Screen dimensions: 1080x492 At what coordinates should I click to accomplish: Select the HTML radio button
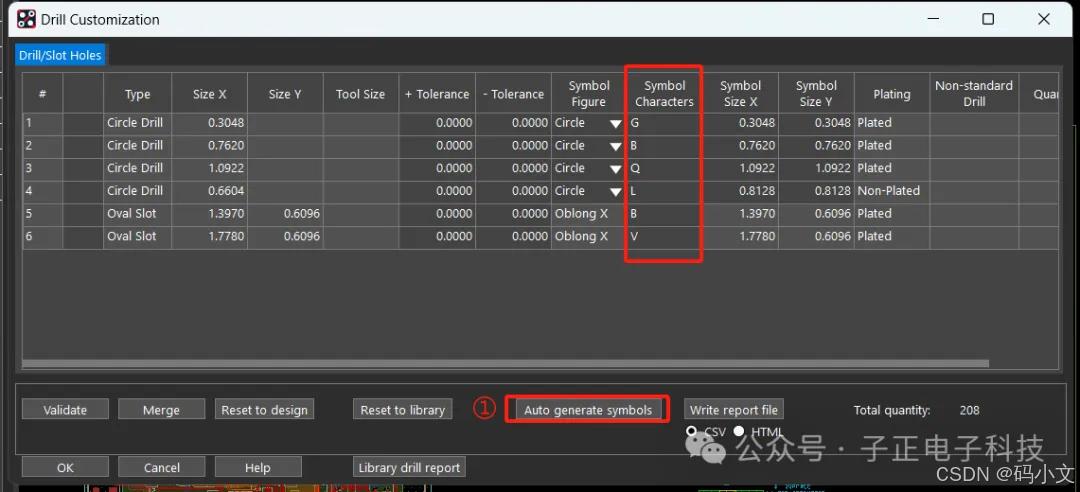(x=739, y=431)
